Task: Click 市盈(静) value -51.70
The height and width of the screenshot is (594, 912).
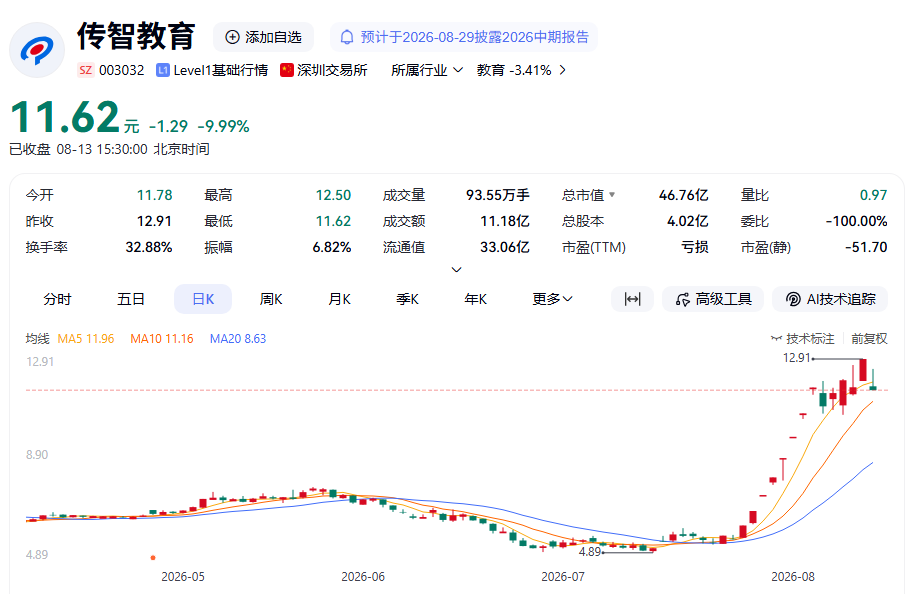Action: pos(867,247)
